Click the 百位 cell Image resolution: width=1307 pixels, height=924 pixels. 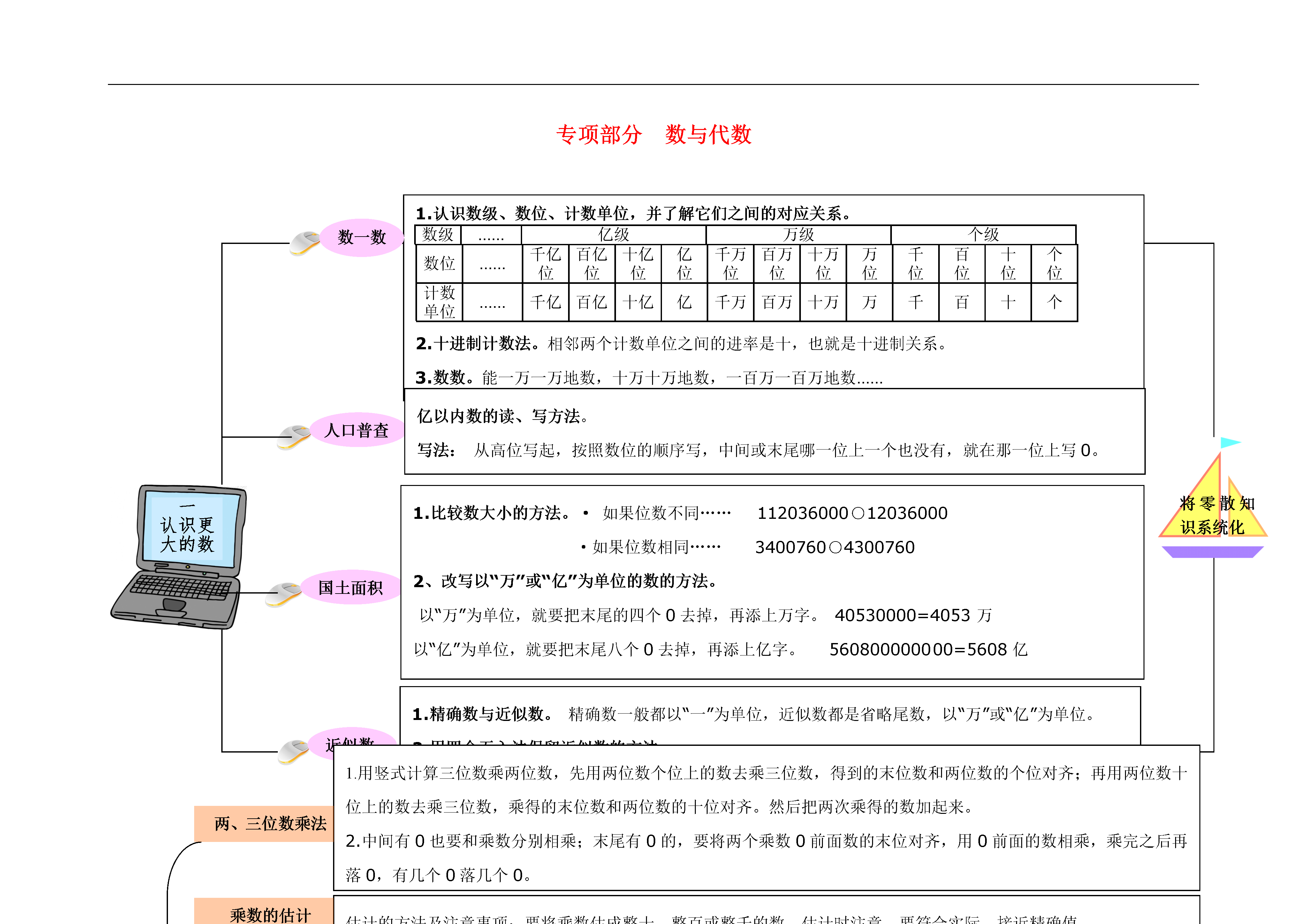(x=962, y=264)
